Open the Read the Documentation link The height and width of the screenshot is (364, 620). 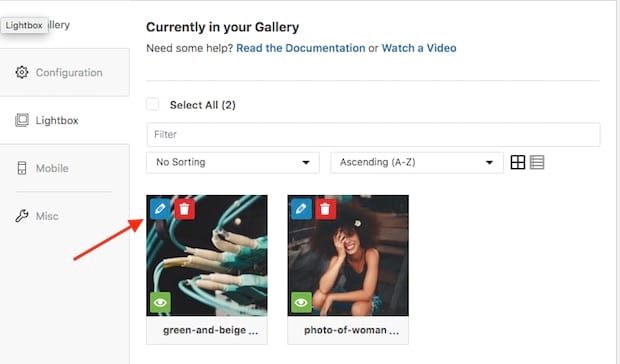301,48
